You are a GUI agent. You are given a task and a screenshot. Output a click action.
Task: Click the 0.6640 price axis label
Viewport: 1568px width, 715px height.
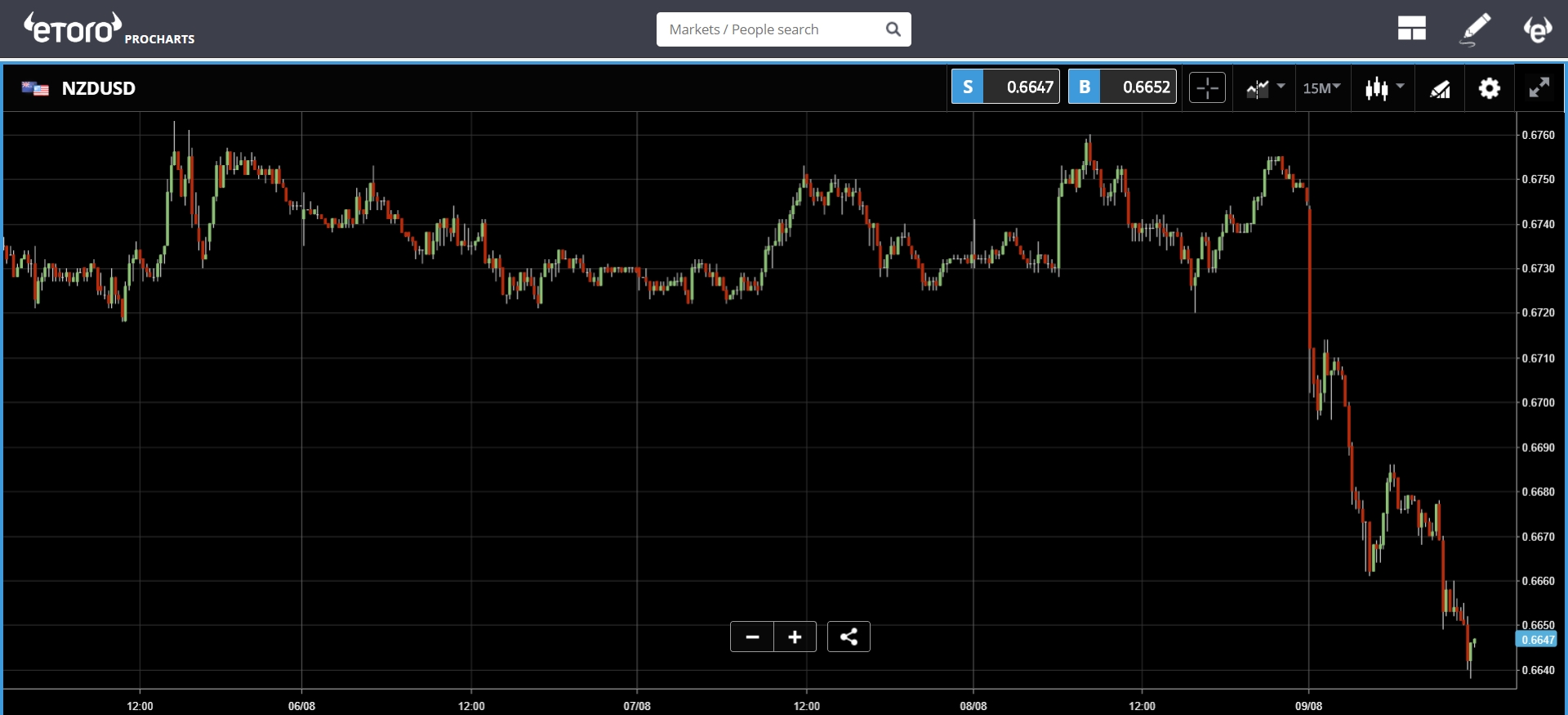1538,670
